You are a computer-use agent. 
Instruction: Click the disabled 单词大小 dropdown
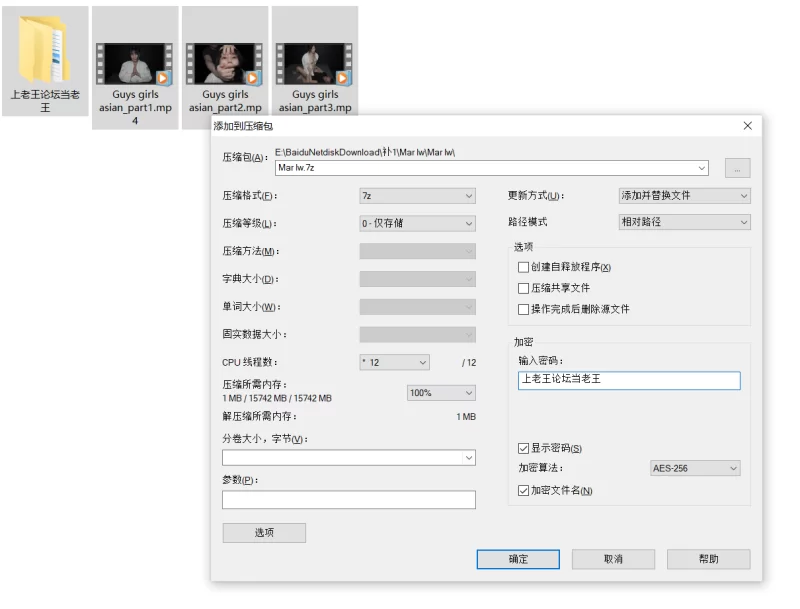point(417,307)
